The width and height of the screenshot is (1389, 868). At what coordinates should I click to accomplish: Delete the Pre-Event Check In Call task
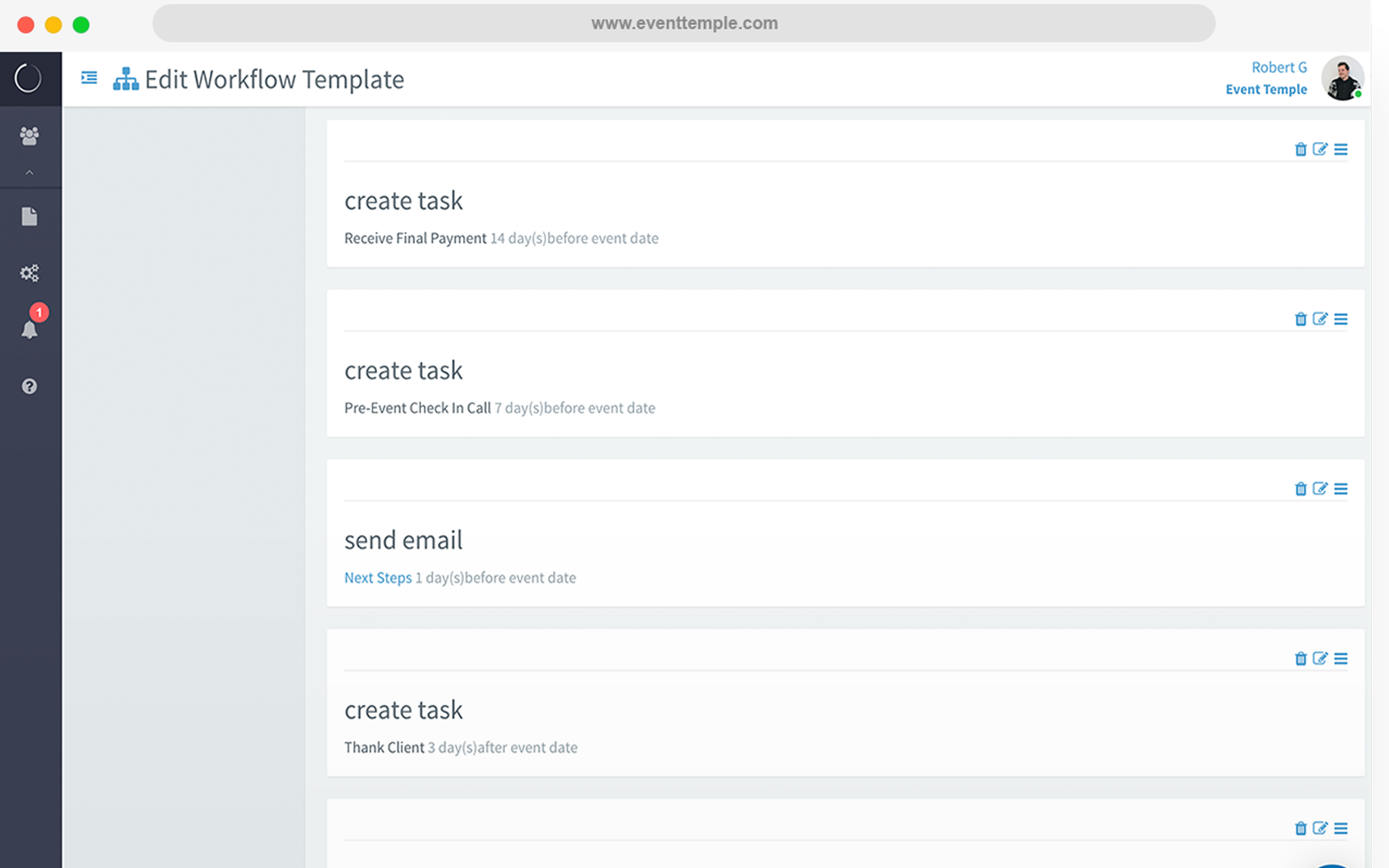(x=1300, y=319)
